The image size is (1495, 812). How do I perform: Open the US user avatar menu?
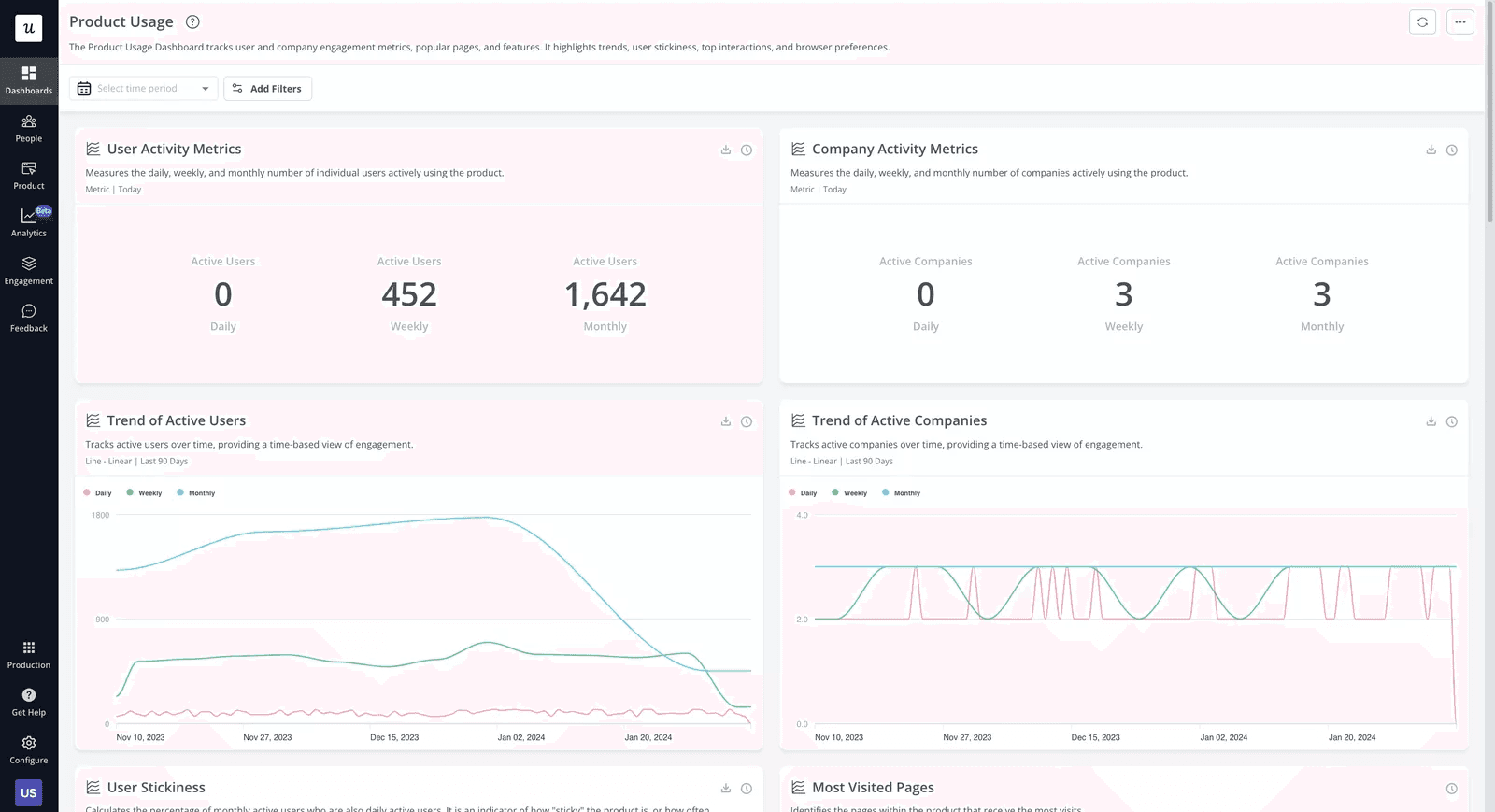(x=29, y=793)
